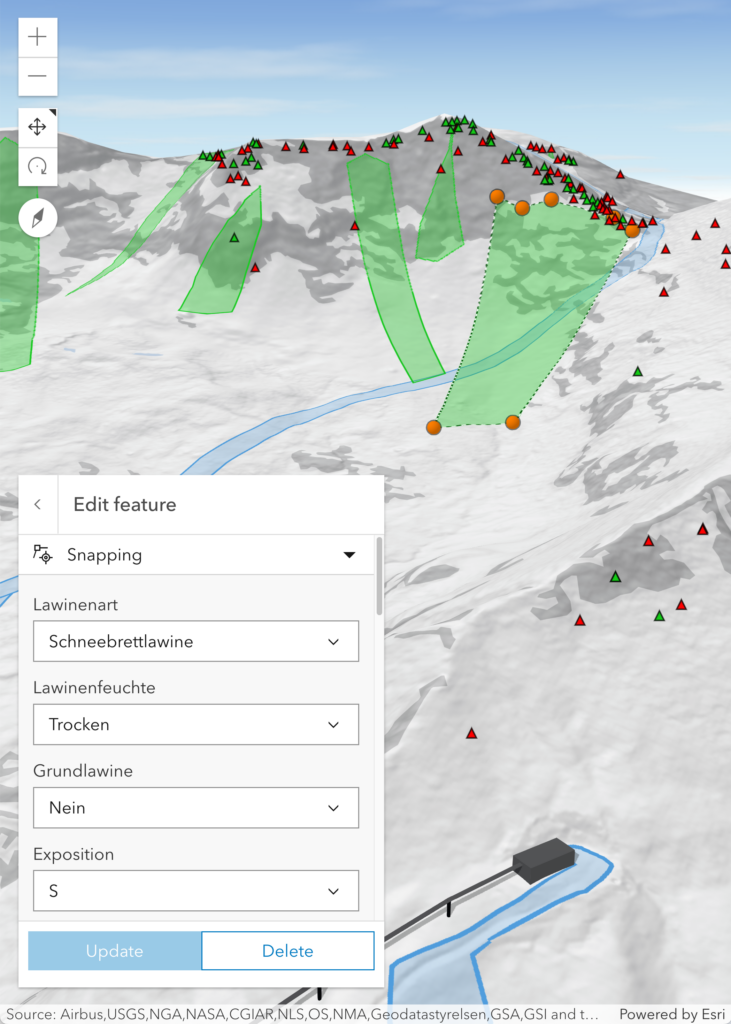Select the bottom-left orange polygon vertex
The height and width of the screenshot is (1024, 731).
433,427
